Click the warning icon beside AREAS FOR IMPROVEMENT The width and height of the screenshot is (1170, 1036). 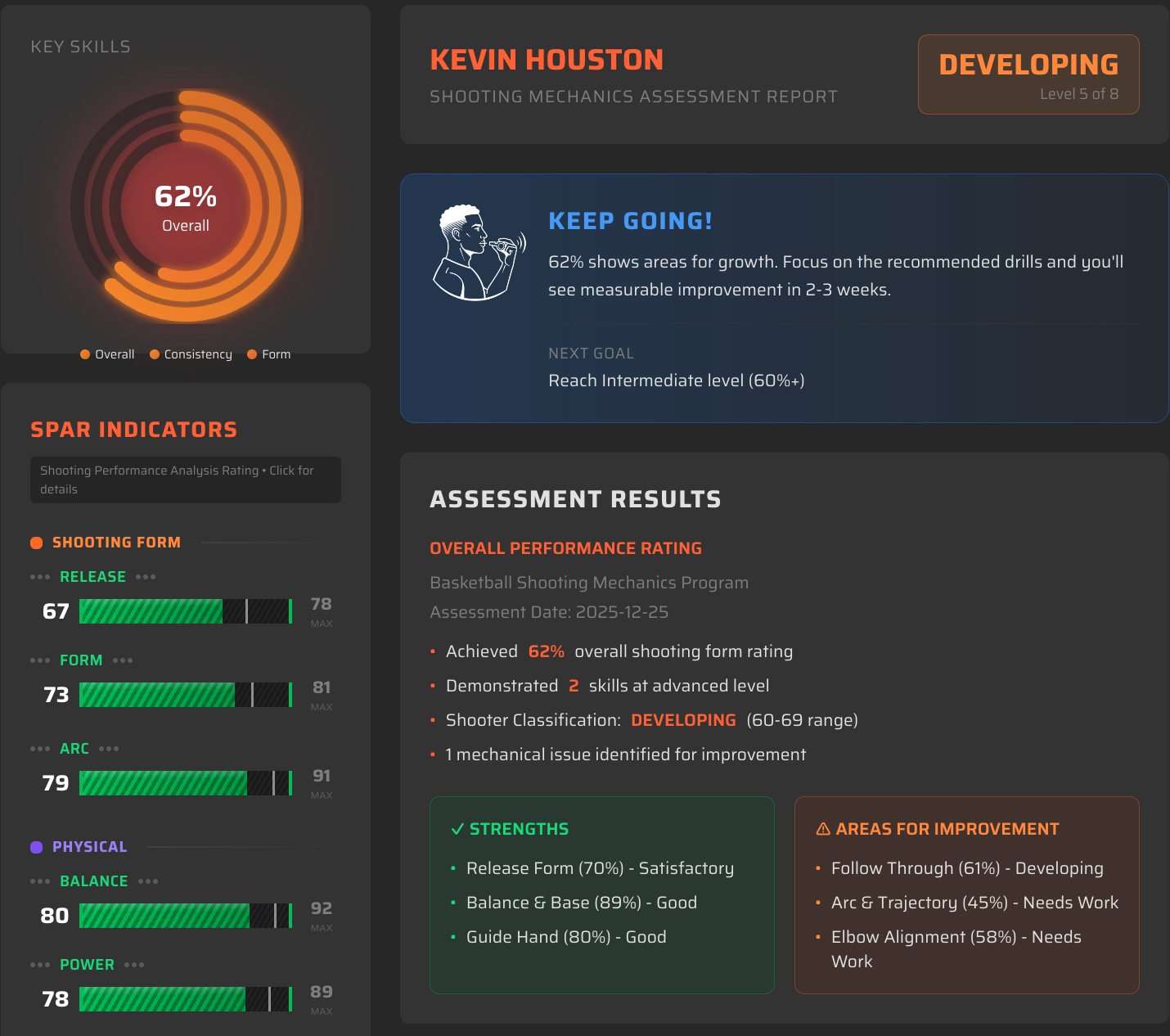point(822,829)
